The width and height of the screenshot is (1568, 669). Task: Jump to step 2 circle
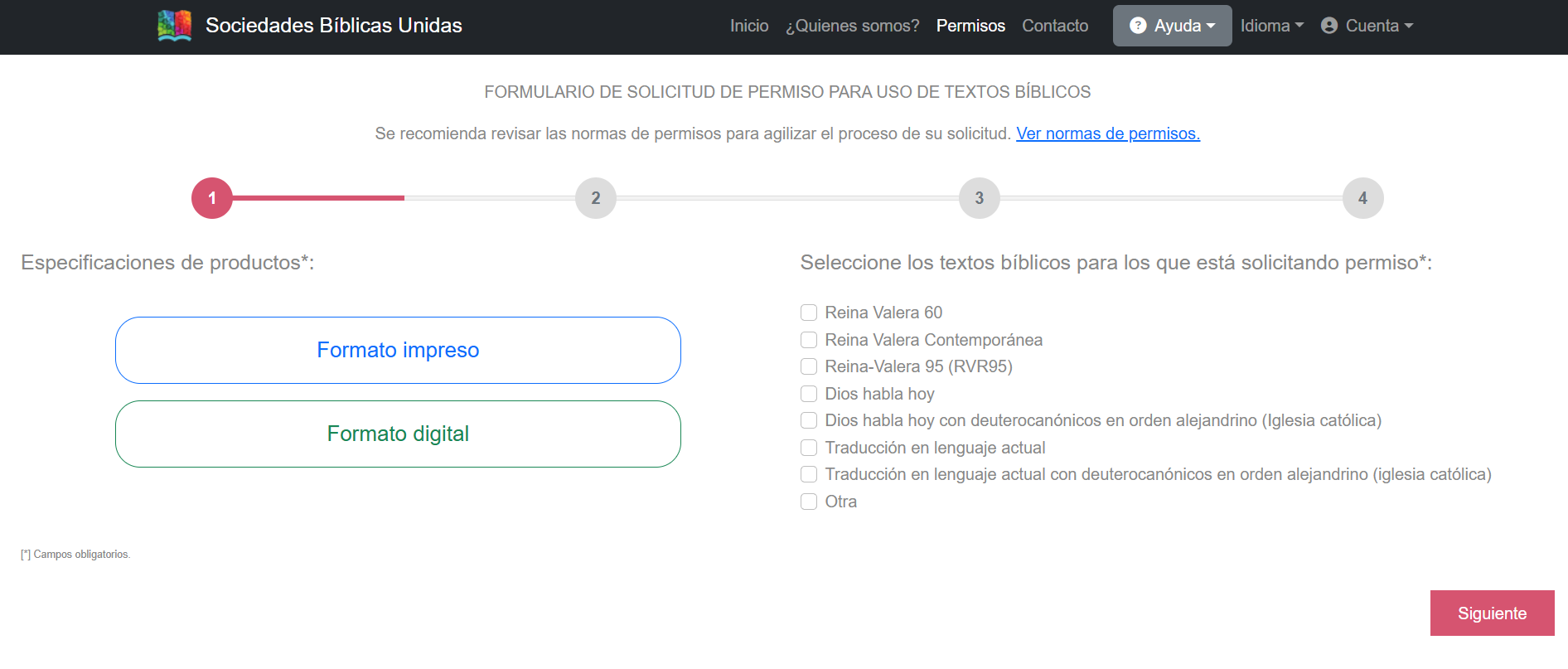tap(596, 198)
